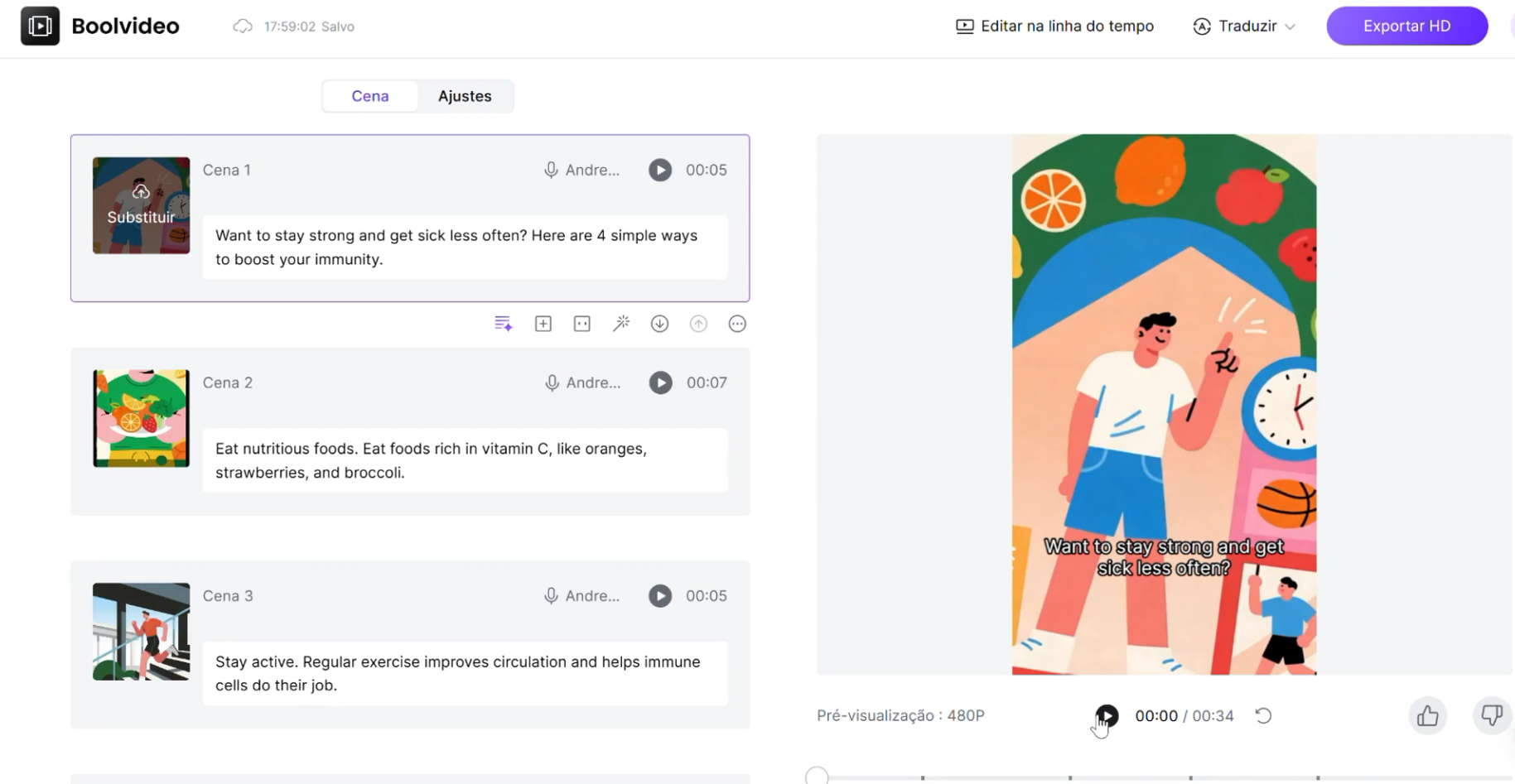Click the Exportar HD button
Image resolution: width=1515 pixels, height=784 pixels.
point(1406,26)
